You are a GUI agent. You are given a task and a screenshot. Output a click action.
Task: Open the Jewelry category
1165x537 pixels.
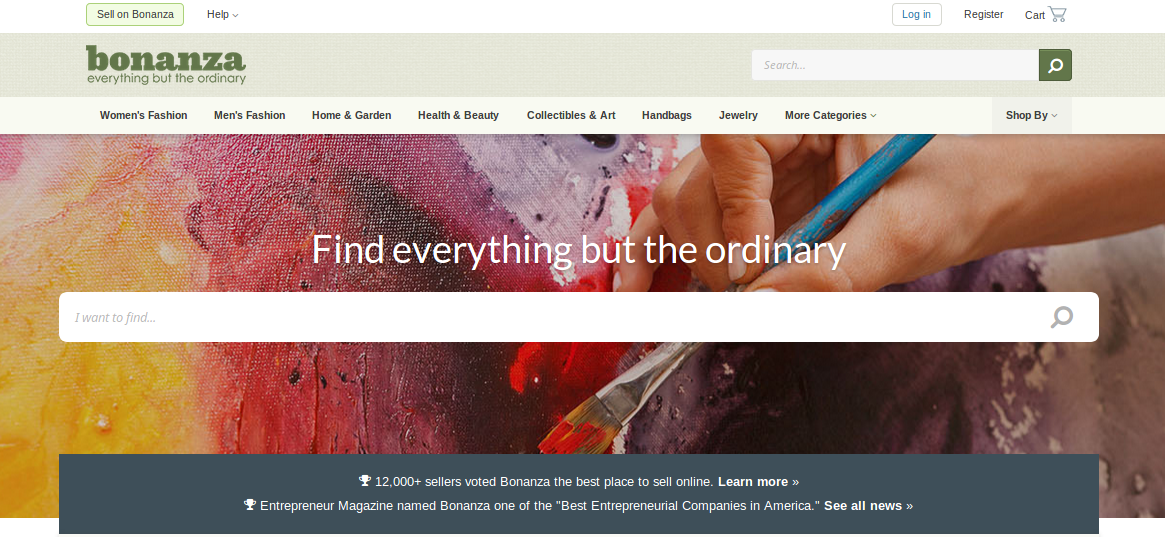click(x=739, y=115)
